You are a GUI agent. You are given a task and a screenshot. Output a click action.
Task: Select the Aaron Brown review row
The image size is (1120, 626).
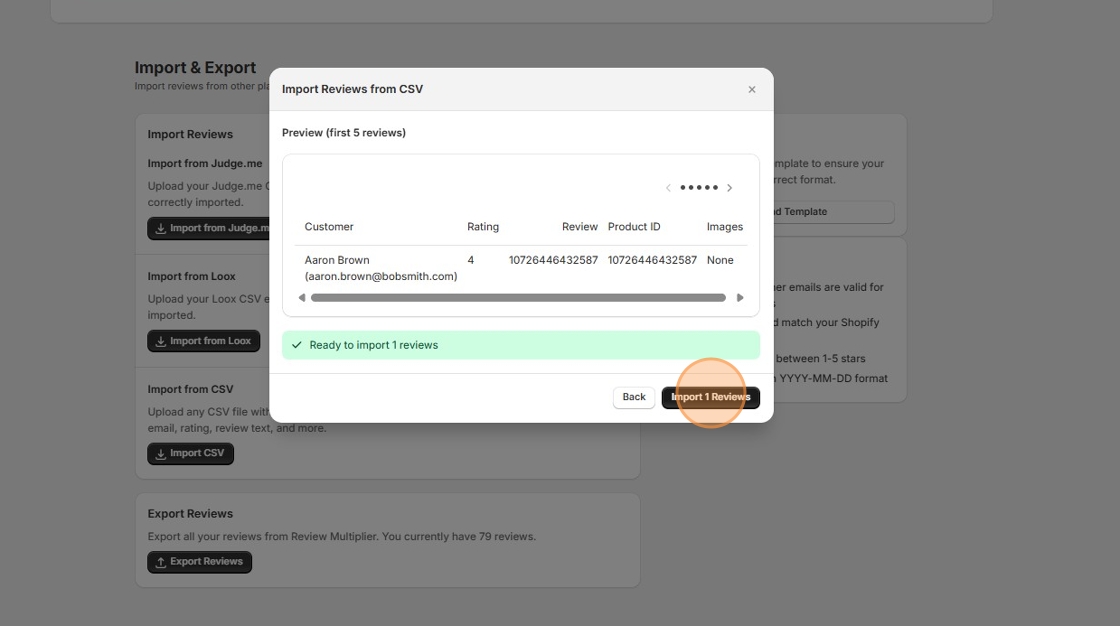[x=520, y=266]
